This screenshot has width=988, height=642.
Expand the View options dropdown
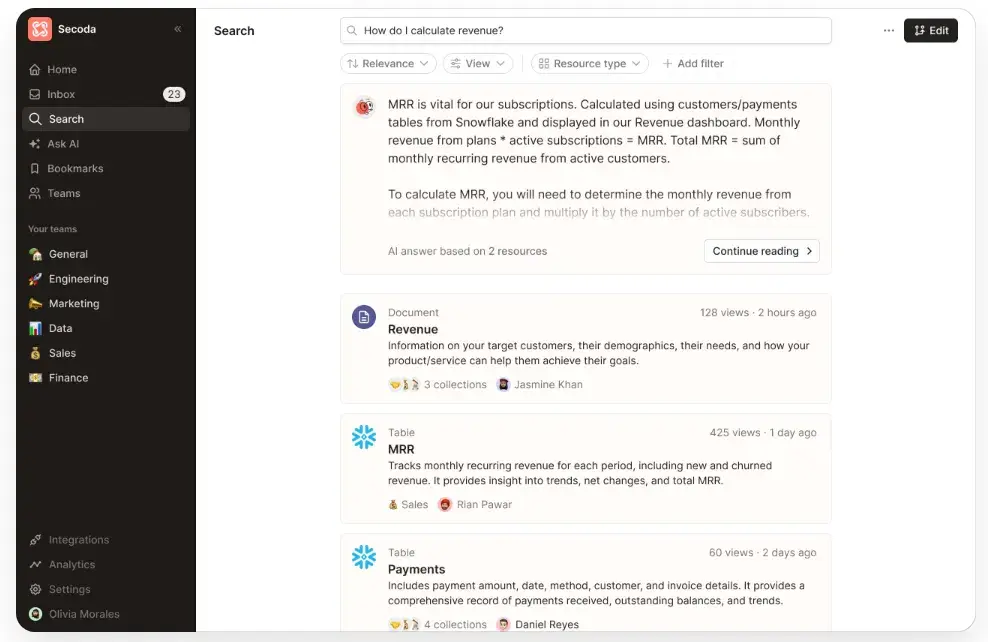(x=477, y=64)
